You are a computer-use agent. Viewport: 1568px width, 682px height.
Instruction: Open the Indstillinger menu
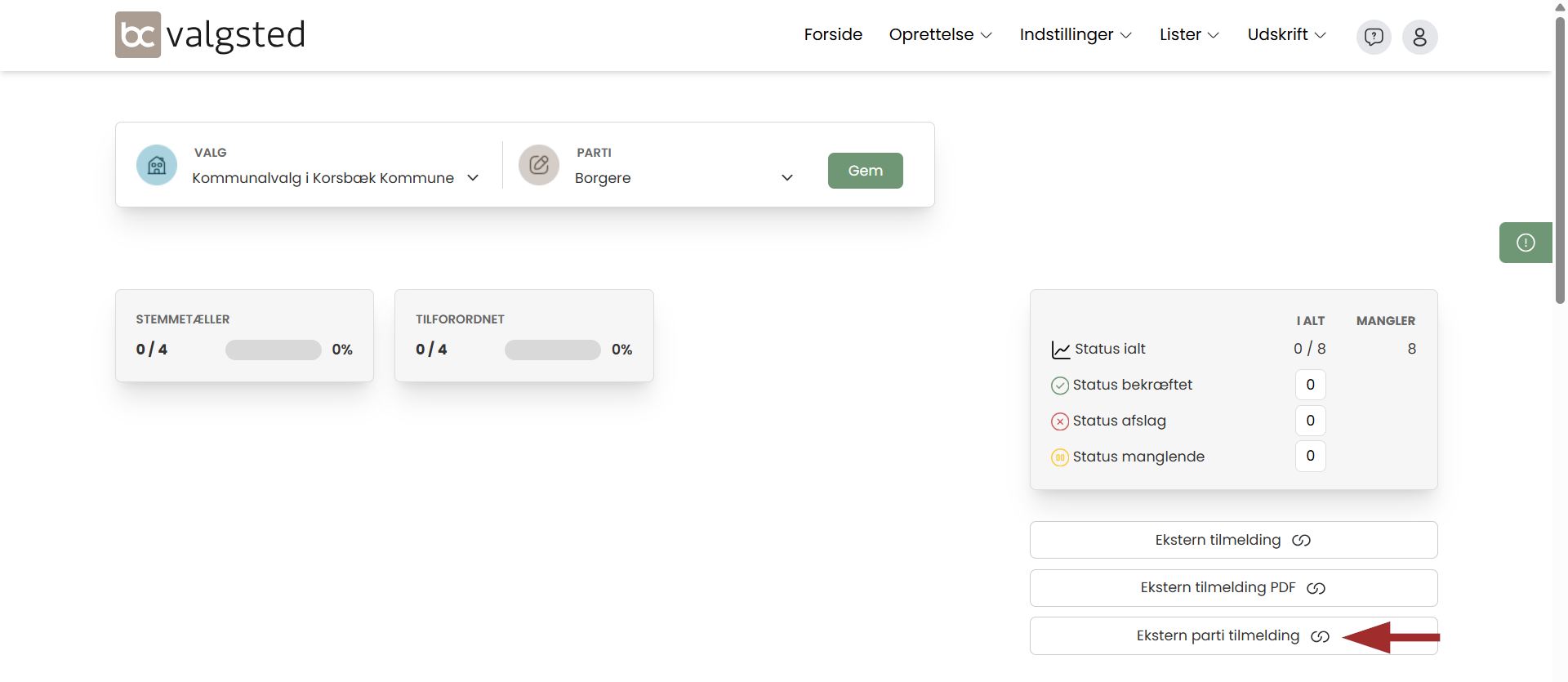point(1075,35)
